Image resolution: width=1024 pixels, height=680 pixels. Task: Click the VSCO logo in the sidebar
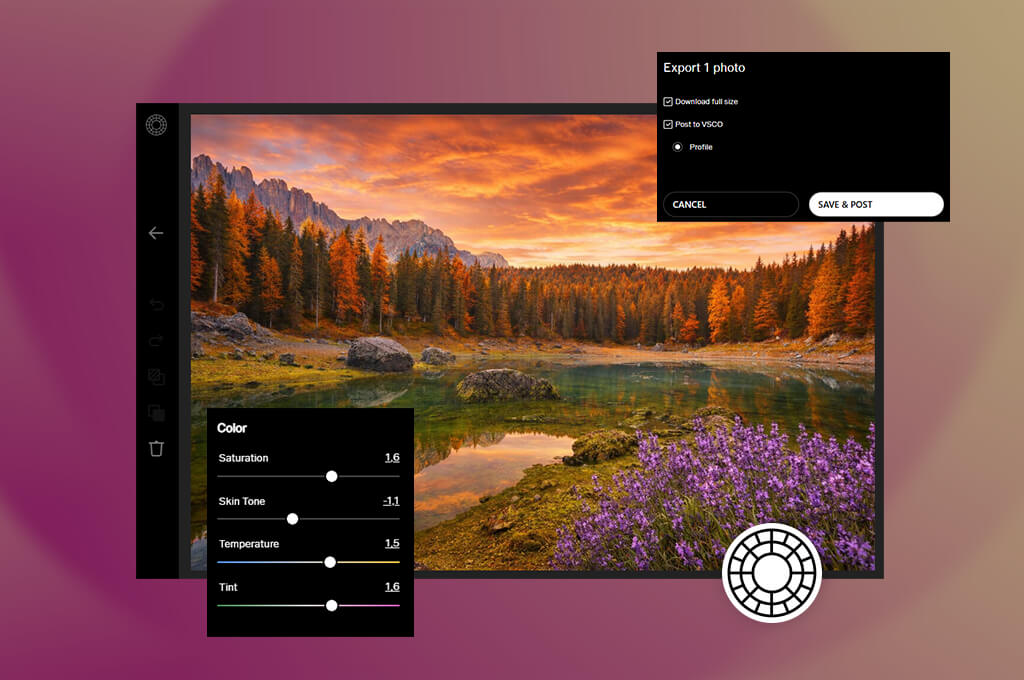pos(156,125)
